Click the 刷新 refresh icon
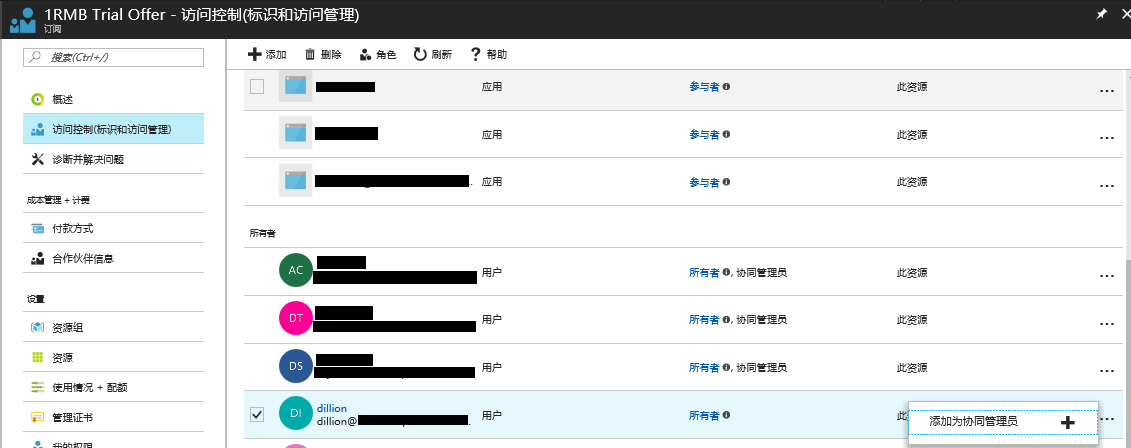 [x=420, y=54]
